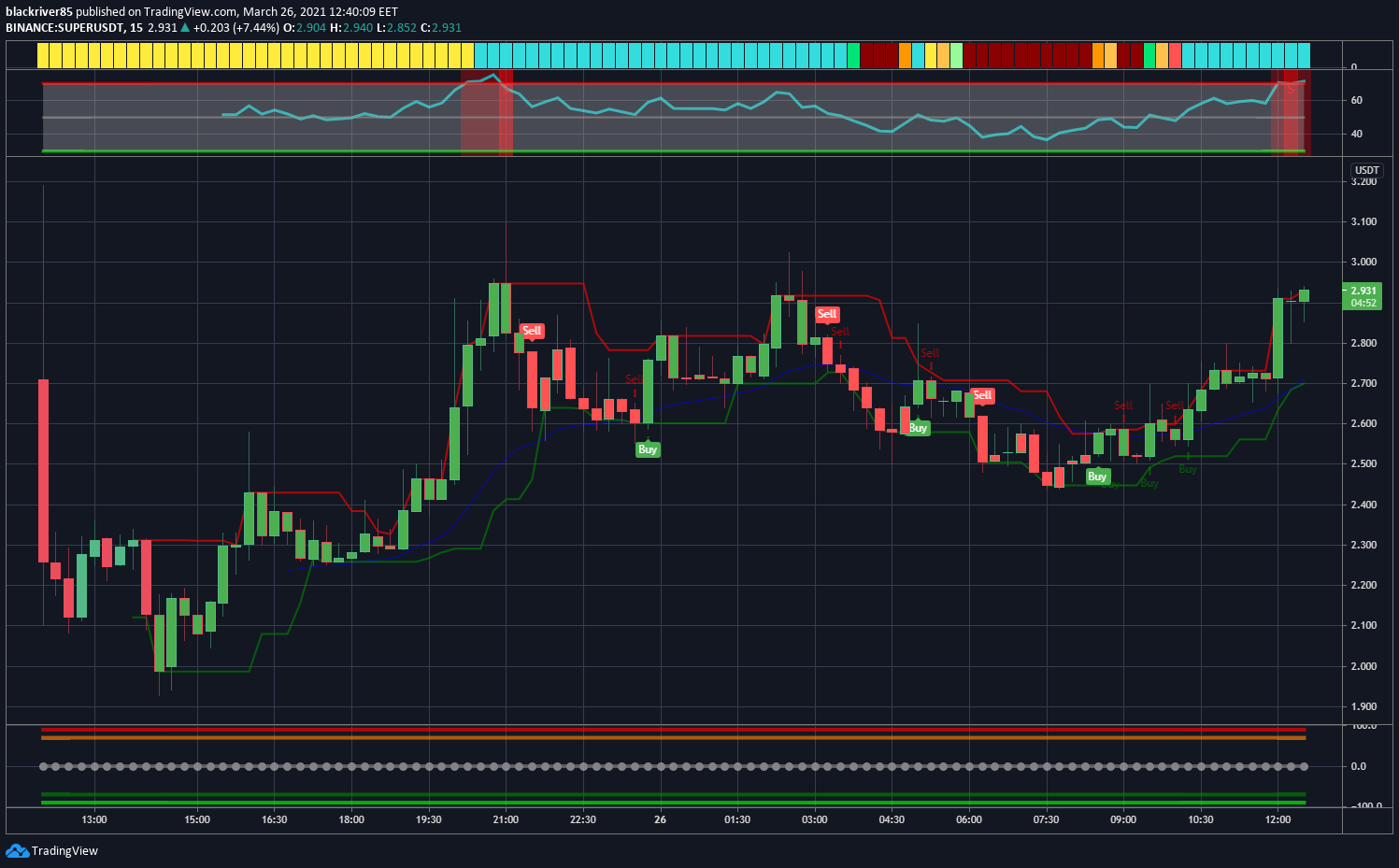Click the TradingView cloud logo icon
The width and height of the screenshot is (1399, 868).
pyautogui.click(x=17, y=850)
